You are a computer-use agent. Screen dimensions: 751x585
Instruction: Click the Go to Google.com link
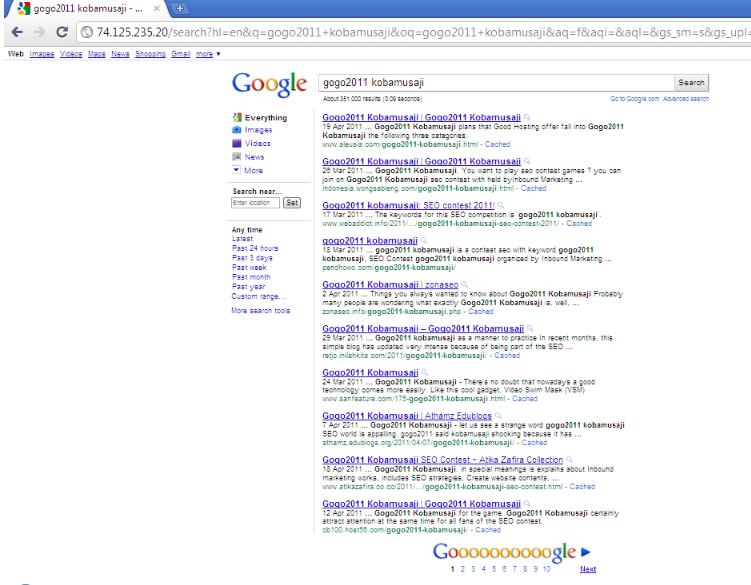tap(635, 99)
